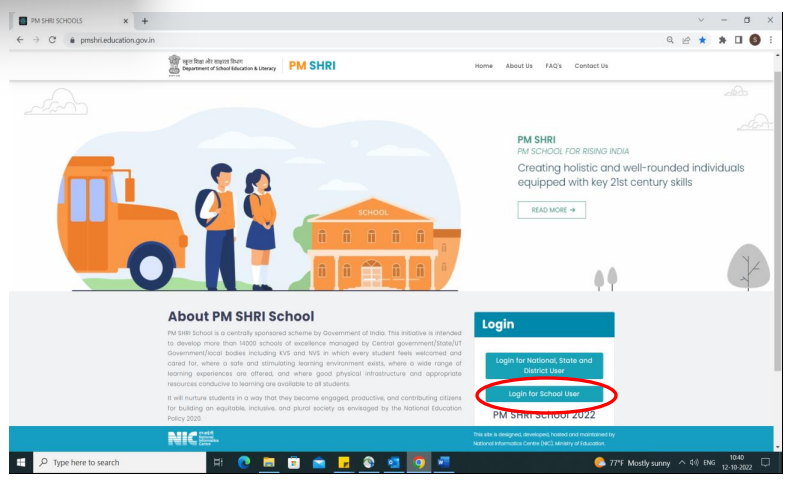Open the browser side panel icon
This screenshot has height=486, width=785.
coord(738,40)
